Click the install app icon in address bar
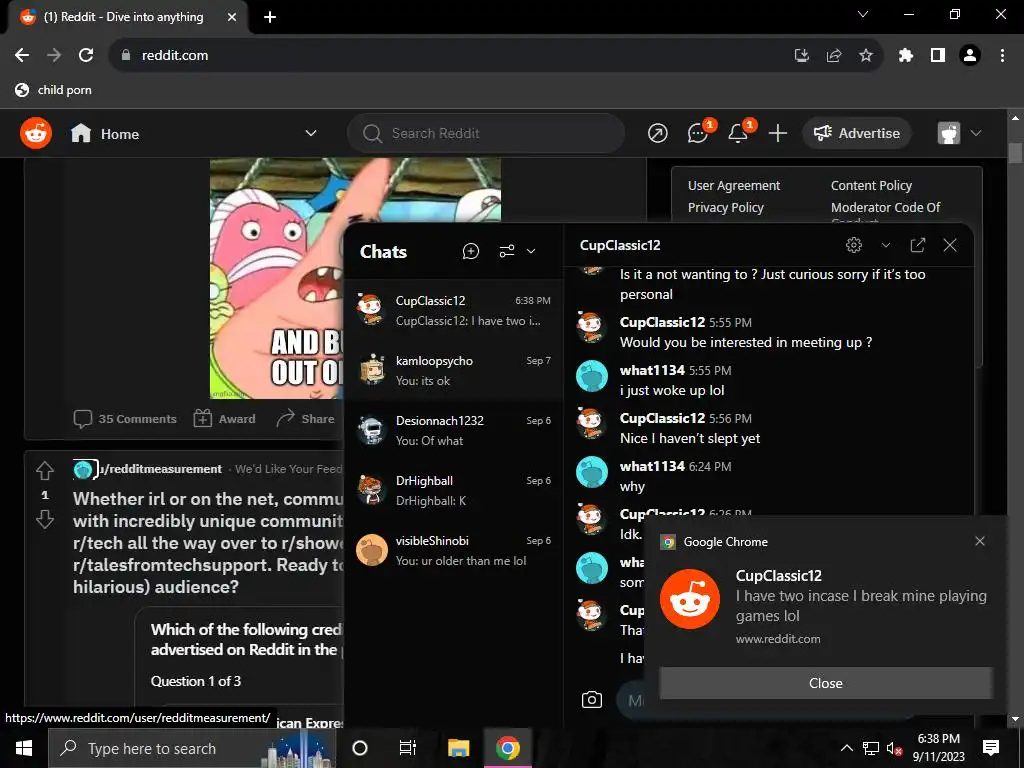Viewport: 1024px width, 768px height. point(802,56)
